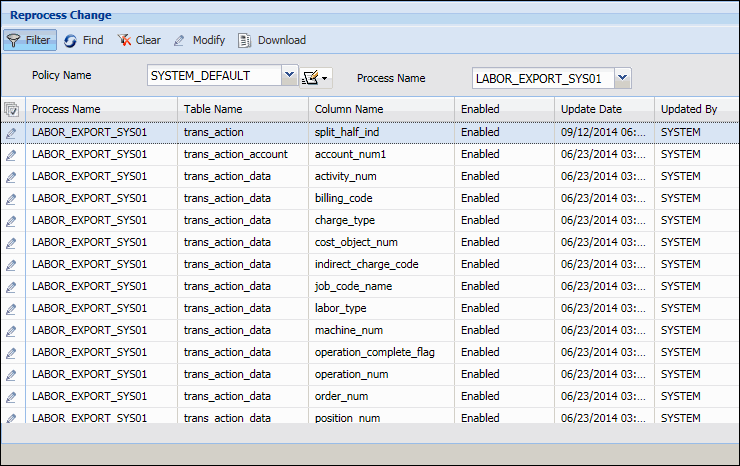This screenshot has height=466, width=740.
Task: Edit the account_num1 row pencil icon
Action: coord(12,154)
